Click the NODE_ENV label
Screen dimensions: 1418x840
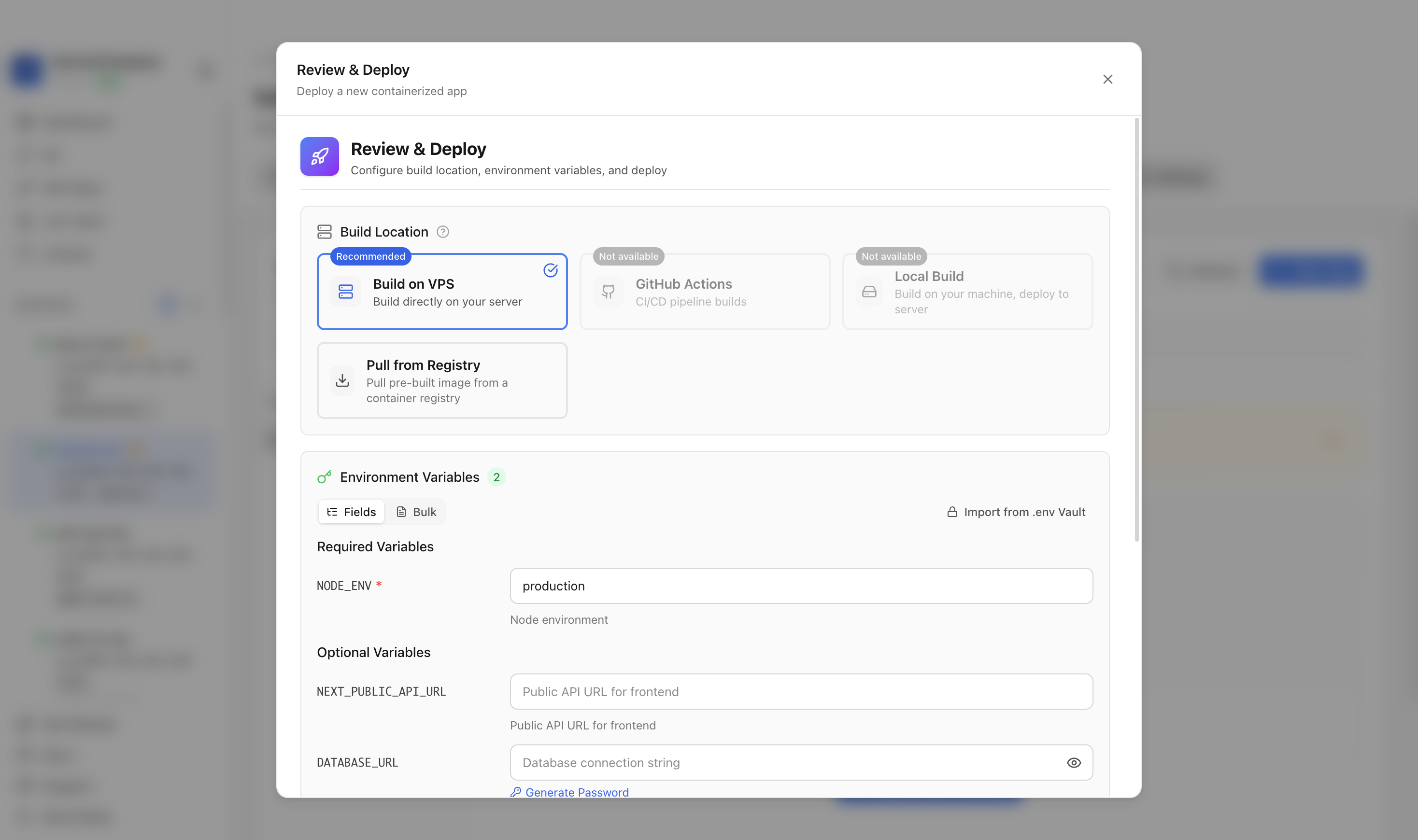click(x=344, y=586)
